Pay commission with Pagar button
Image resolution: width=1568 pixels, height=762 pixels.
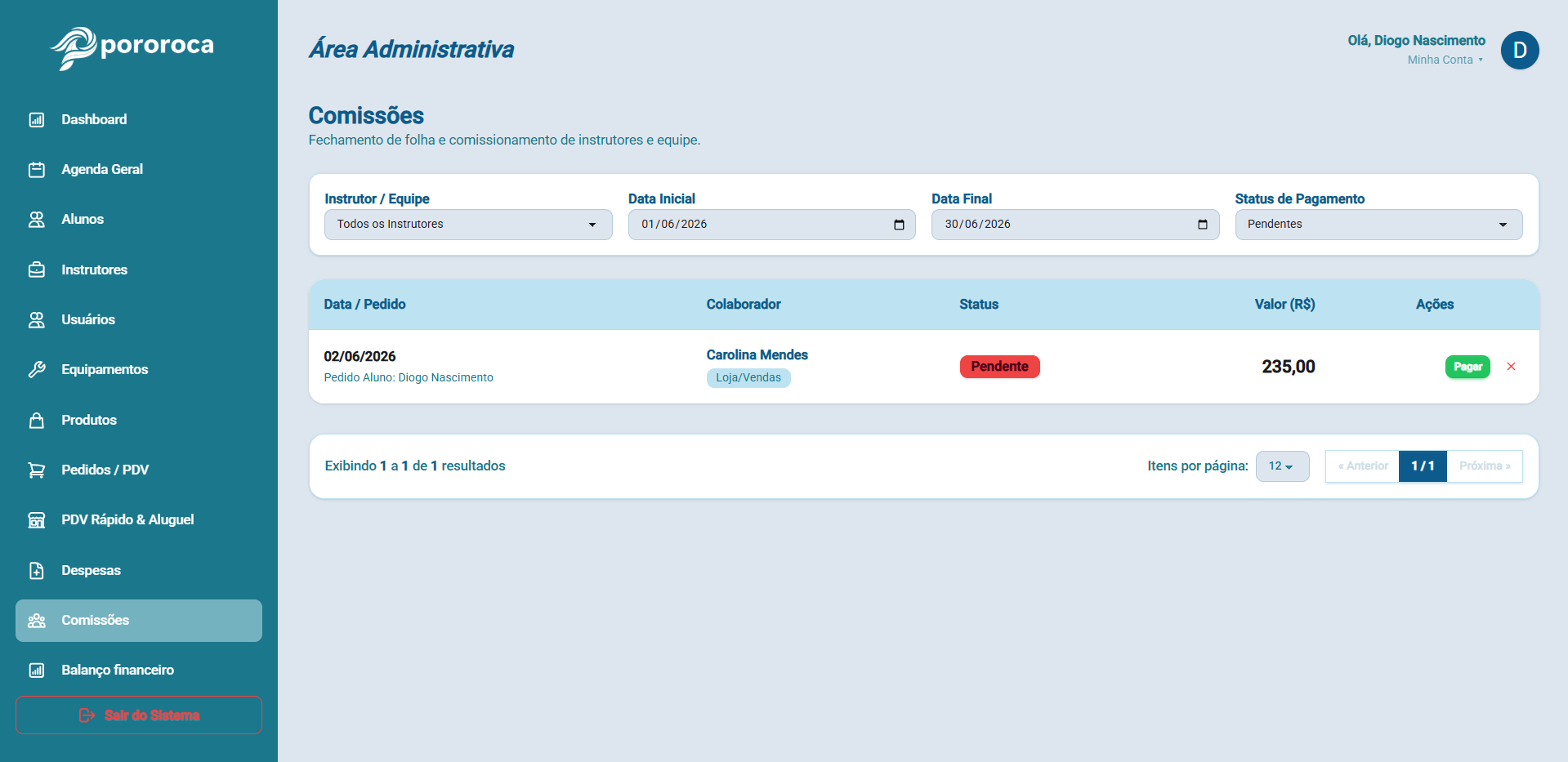tap(1467, 367)
